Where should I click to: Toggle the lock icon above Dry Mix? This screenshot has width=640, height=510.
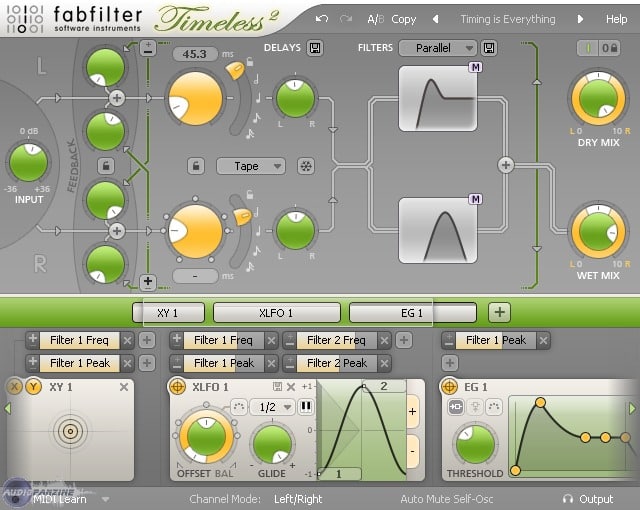pyautogui.click(x=610, y=48)
